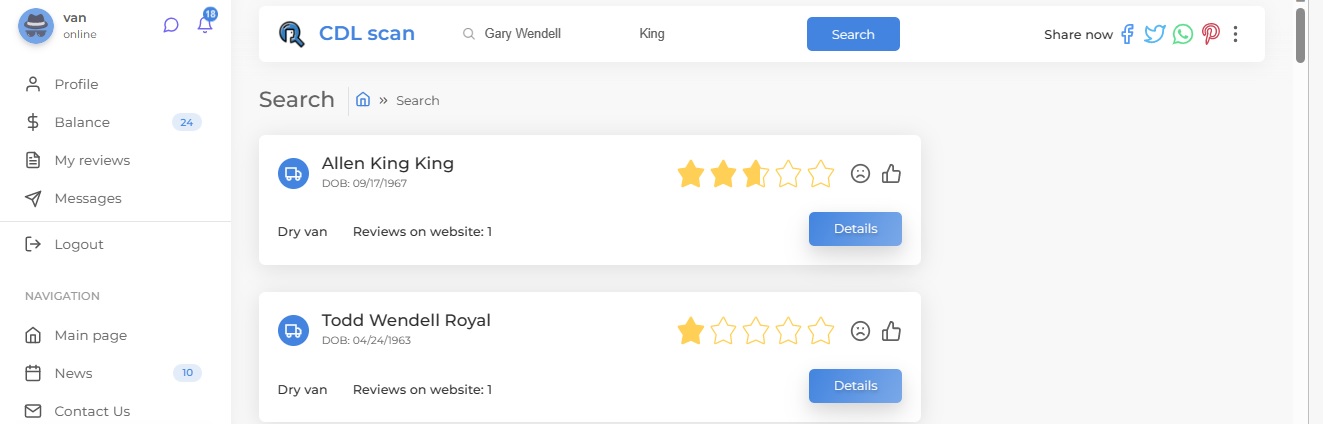Open Balance from the sidebar

click(x=82, y=122)
